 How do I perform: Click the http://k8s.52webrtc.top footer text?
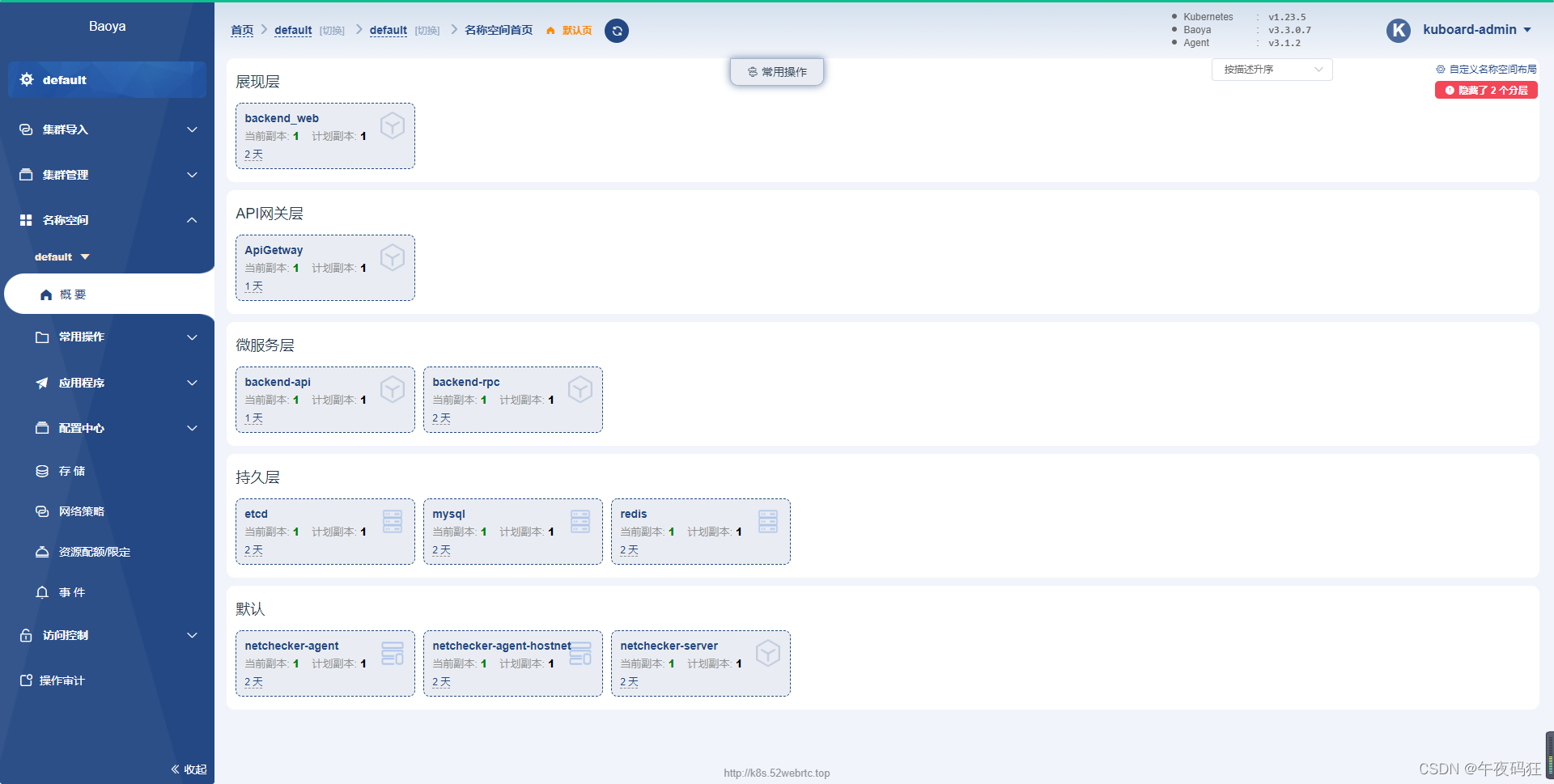pyautogui.click(x=777, y=773)
